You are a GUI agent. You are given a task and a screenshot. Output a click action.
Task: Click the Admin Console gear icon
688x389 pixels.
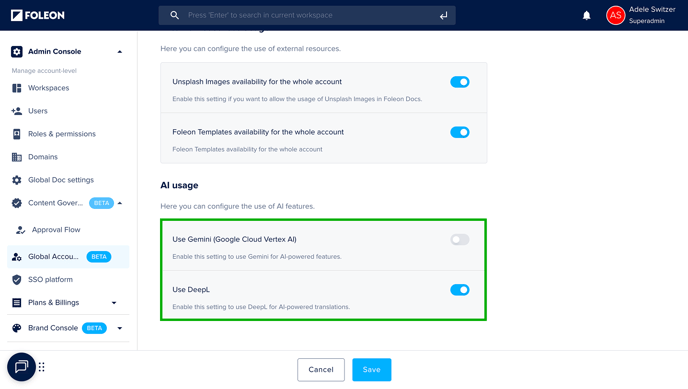click(17, 51)
